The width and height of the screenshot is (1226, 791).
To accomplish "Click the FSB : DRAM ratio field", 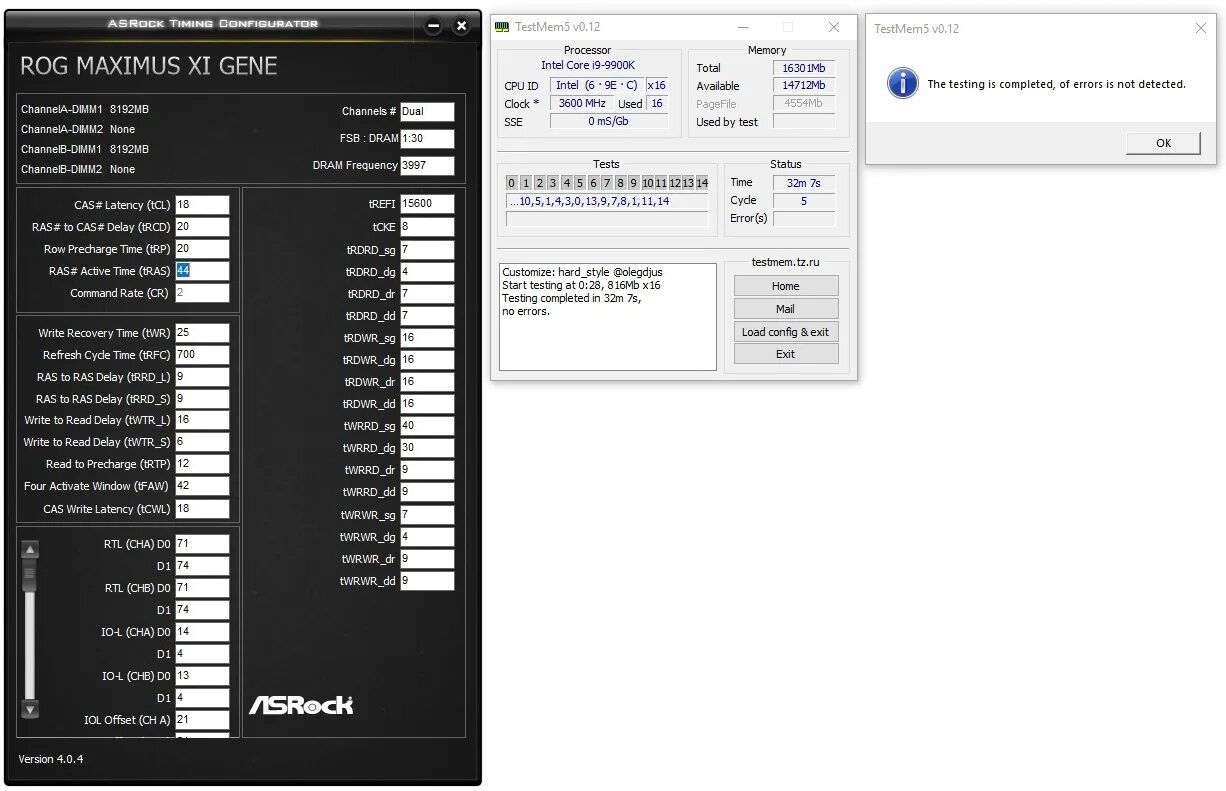I will [x=427, y=139].
